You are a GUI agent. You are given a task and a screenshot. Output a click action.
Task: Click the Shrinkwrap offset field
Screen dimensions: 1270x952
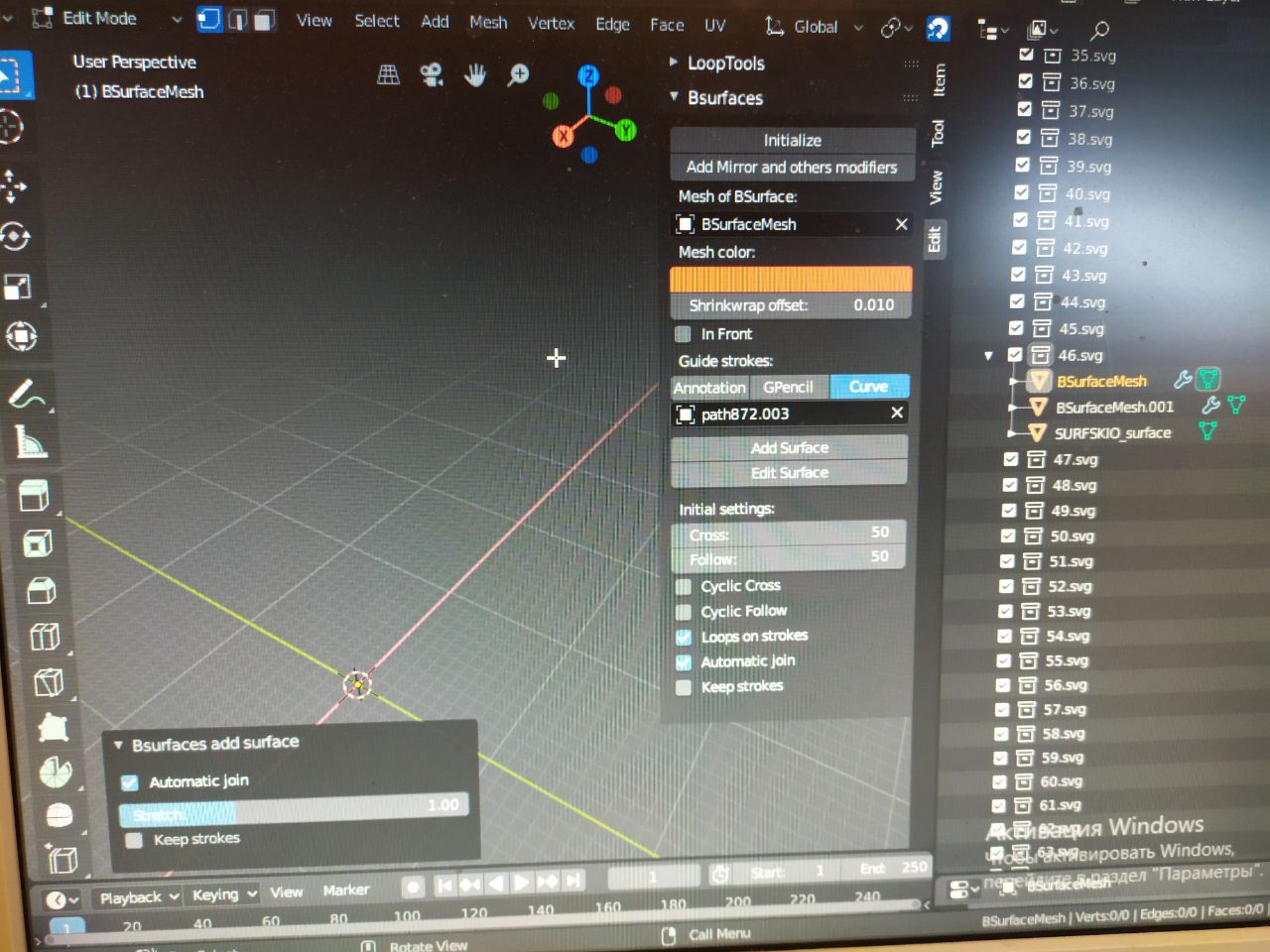[x=791, y=305]
